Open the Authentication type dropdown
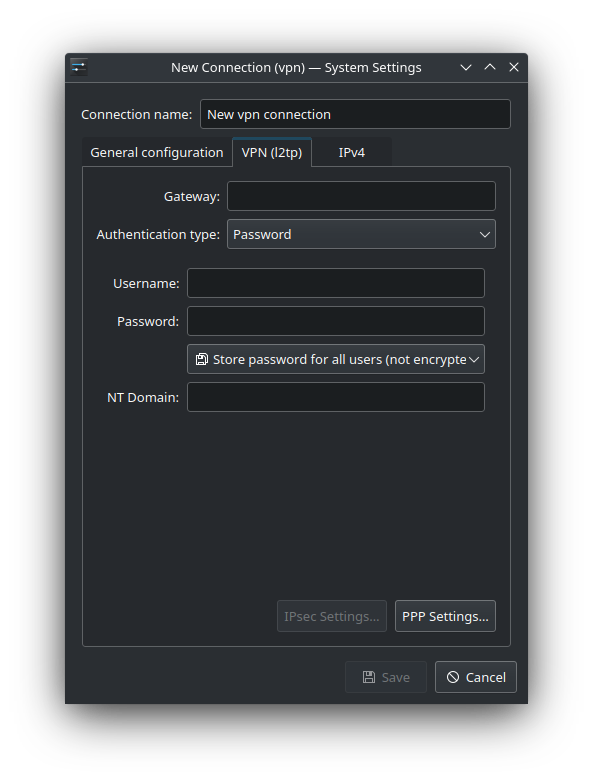 361,234
